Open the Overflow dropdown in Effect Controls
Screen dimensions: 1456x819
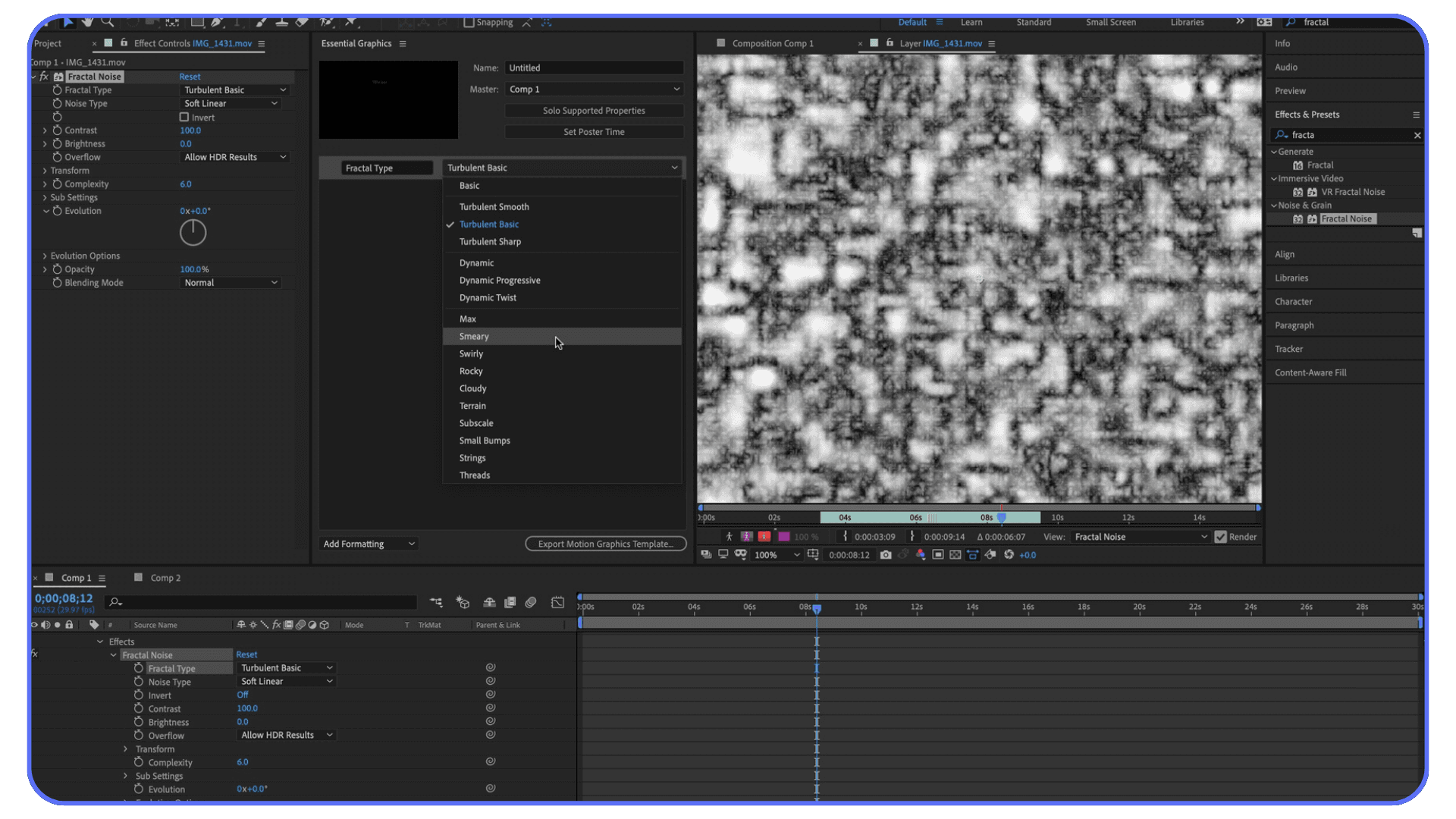tap(235, 158)
